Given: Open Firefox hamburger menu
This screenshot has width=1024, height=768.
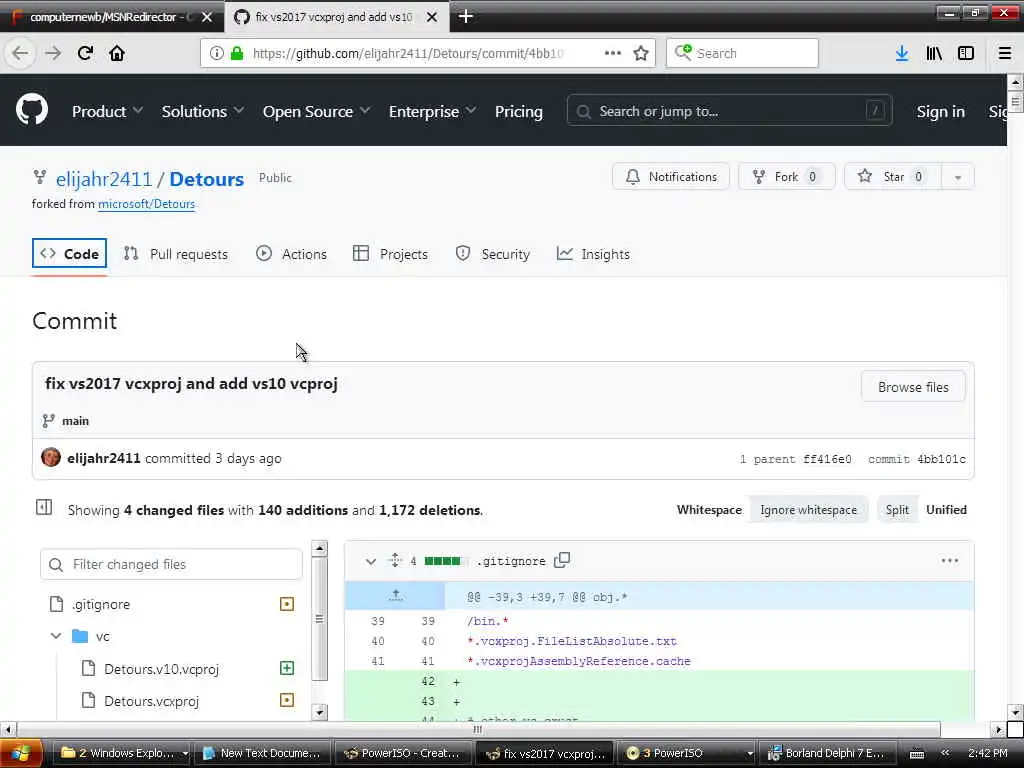Looking at the screenshot, I should pyautogui.click(x=1004, y=53).
